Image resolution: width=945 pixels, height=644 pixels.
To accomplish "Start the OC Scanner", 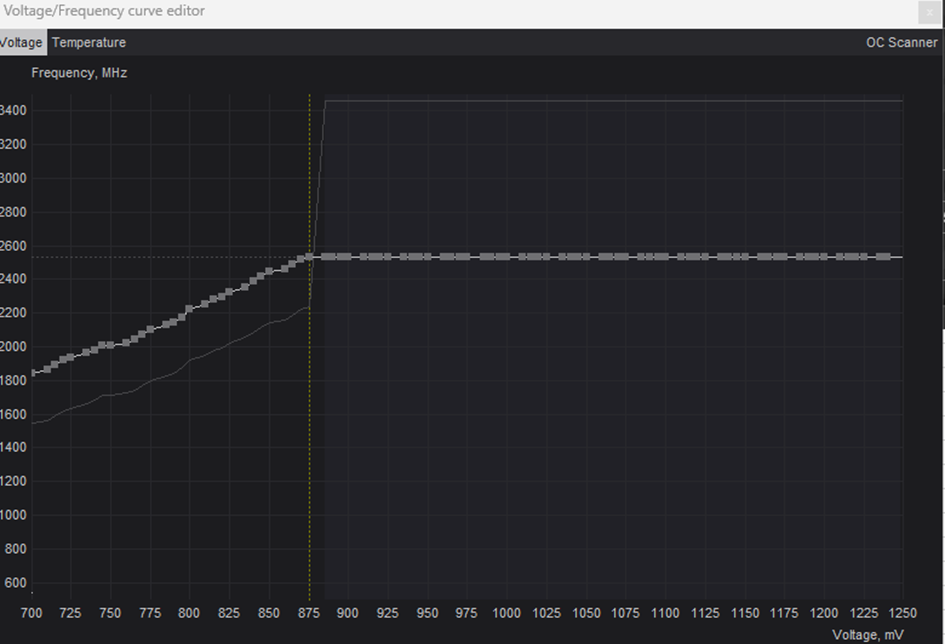I will [x=902, y=43].
